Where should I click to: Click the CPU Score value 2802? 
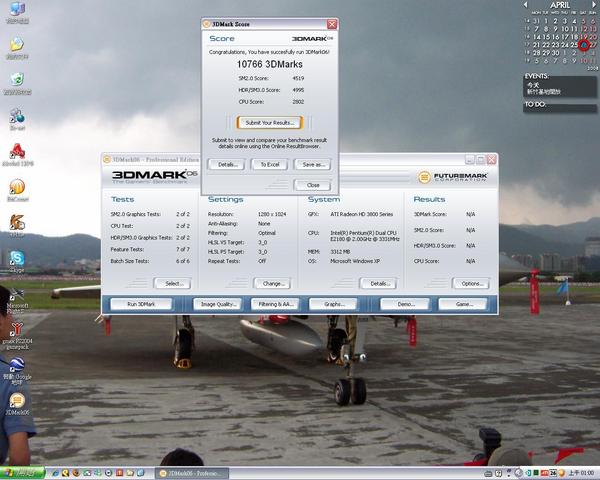tap(298, 102)
